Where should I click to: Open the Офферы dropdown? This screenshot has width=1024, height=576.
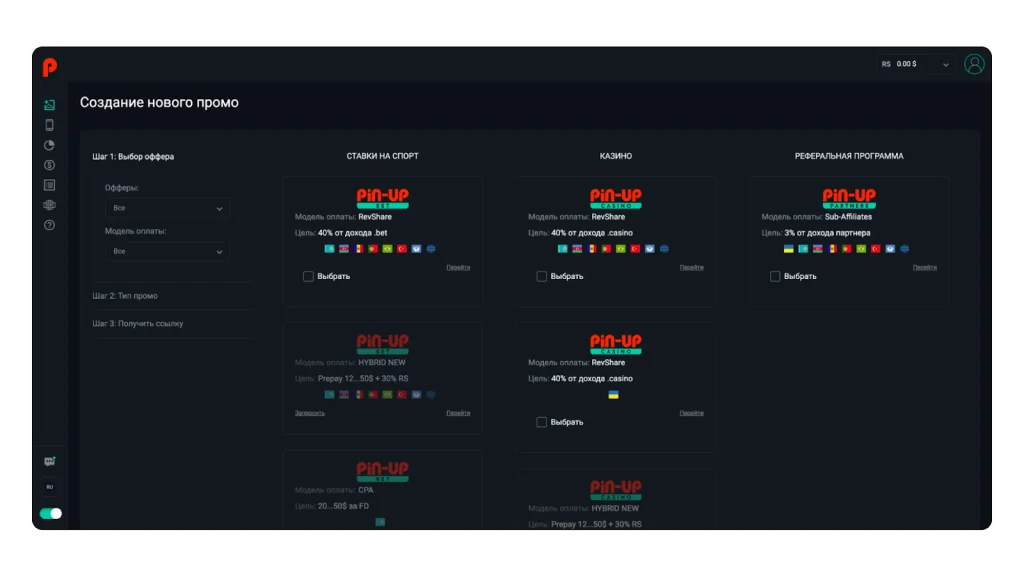(x=167, y=208)
